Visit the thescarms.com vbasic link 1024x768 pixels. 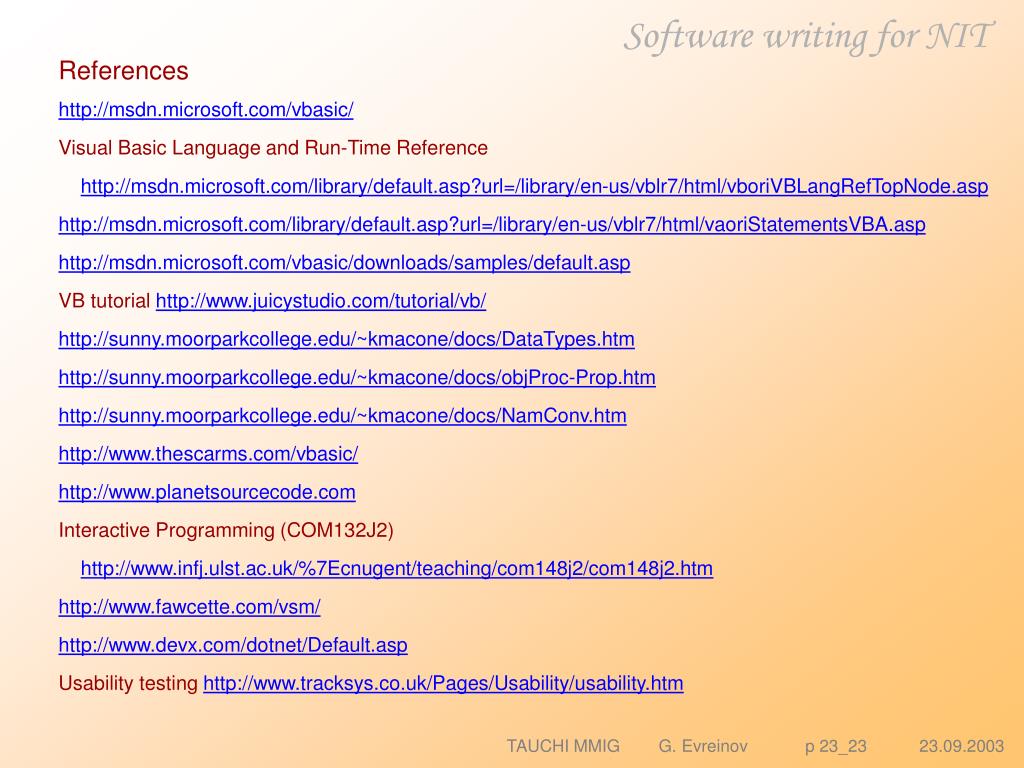pyautogui.click(x=208, y=454)
